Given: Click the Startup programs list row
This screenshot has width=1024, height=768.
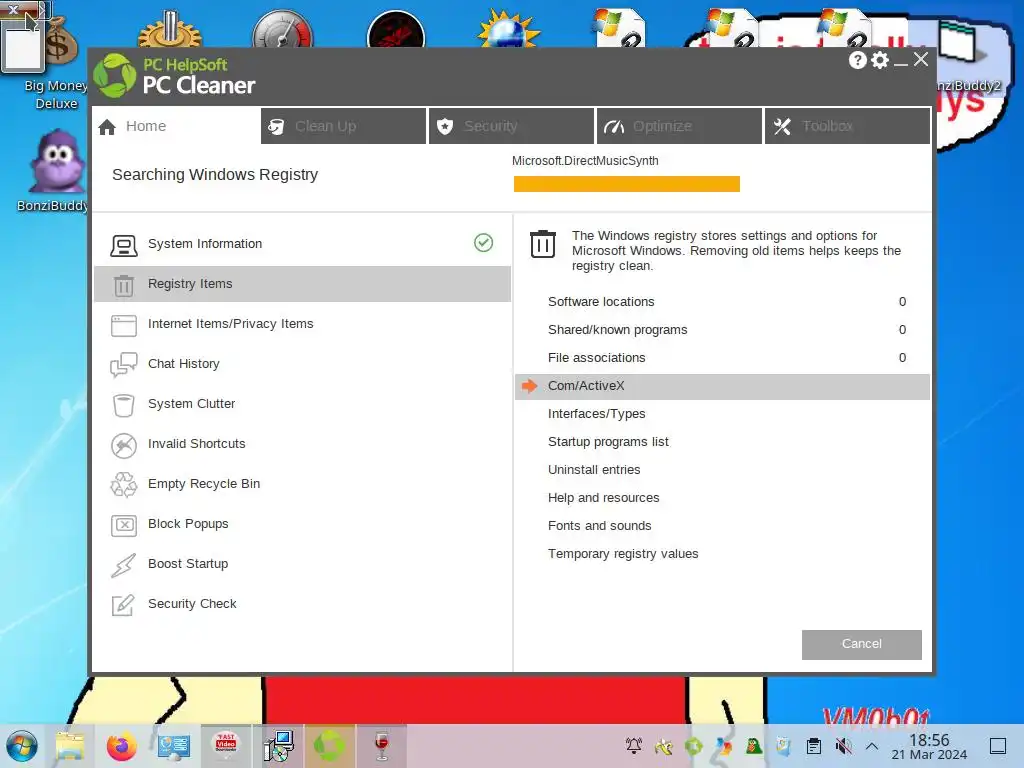Looking at the screenshot, I should [722, 442].
